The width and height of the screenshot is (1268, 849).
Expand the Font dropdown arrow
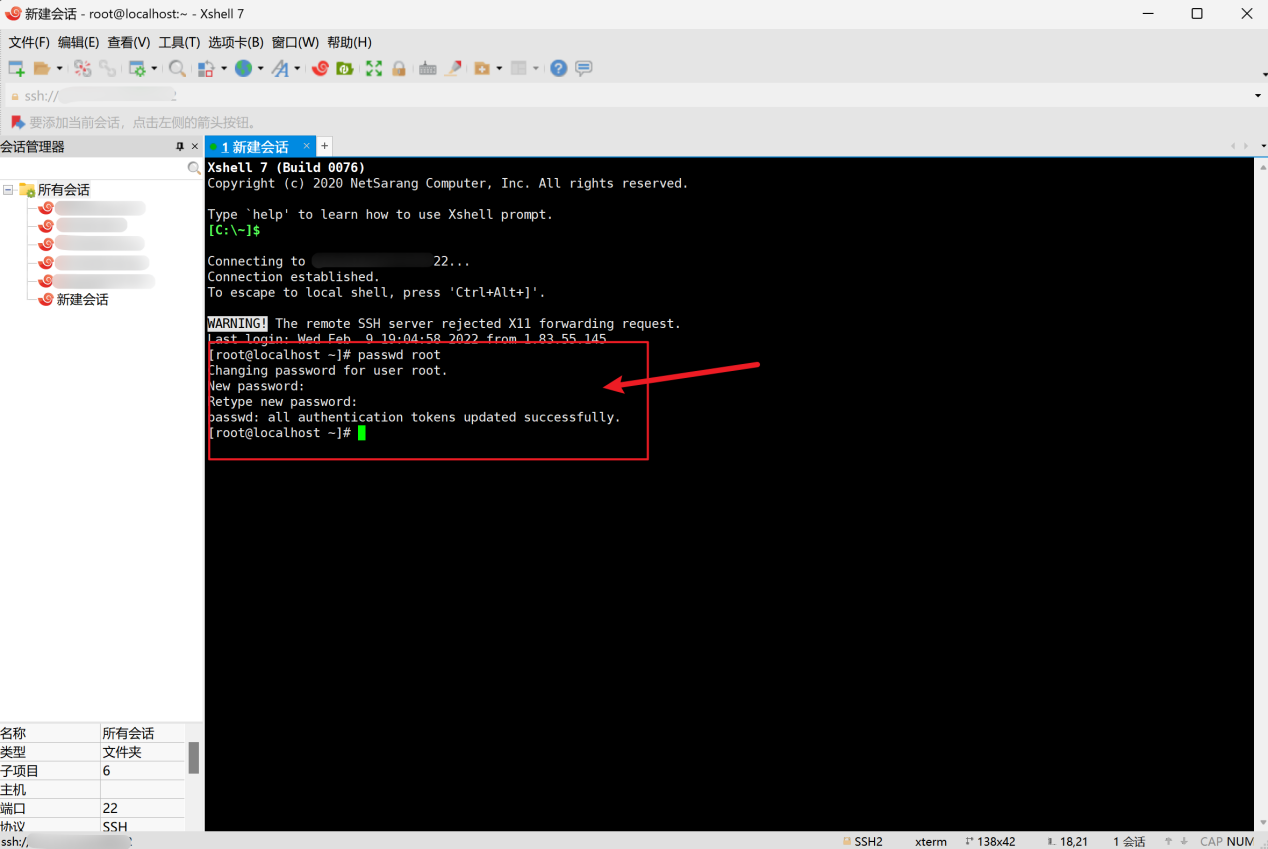coord(297,68)
